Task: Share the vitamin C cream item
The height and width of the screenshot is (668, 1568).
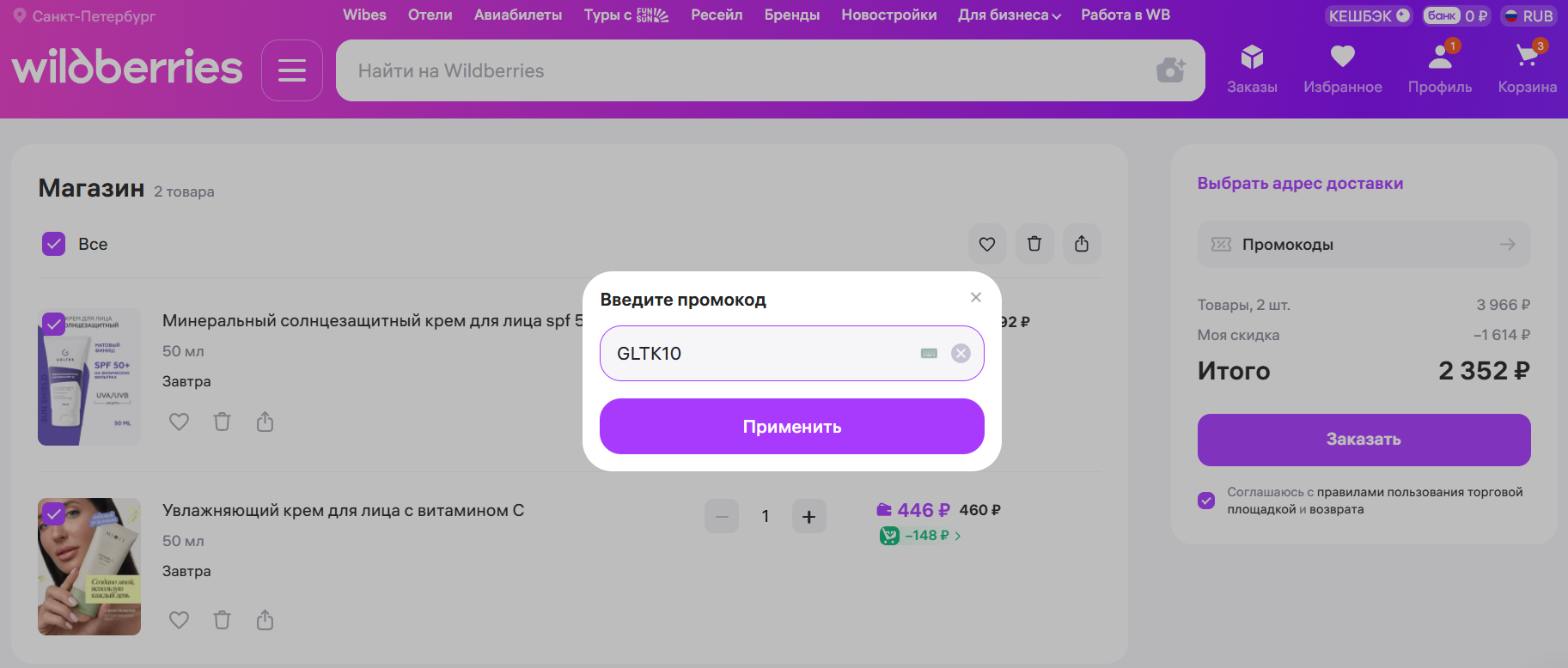Action: pyautogui.click(x=265, y=620)
